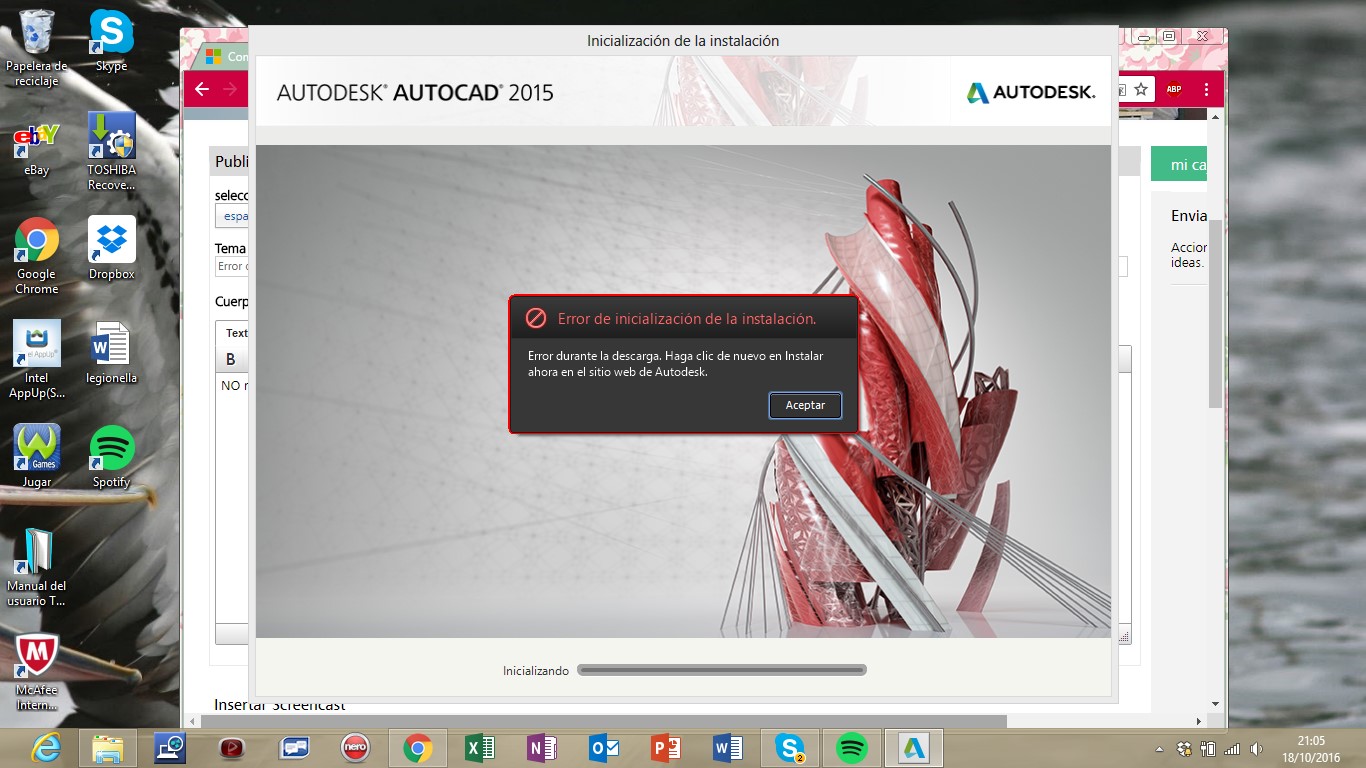The image size is (1366, 768).
Task: Select the Spotify shortcut on the desktop
Action: [x=111, y=456]
